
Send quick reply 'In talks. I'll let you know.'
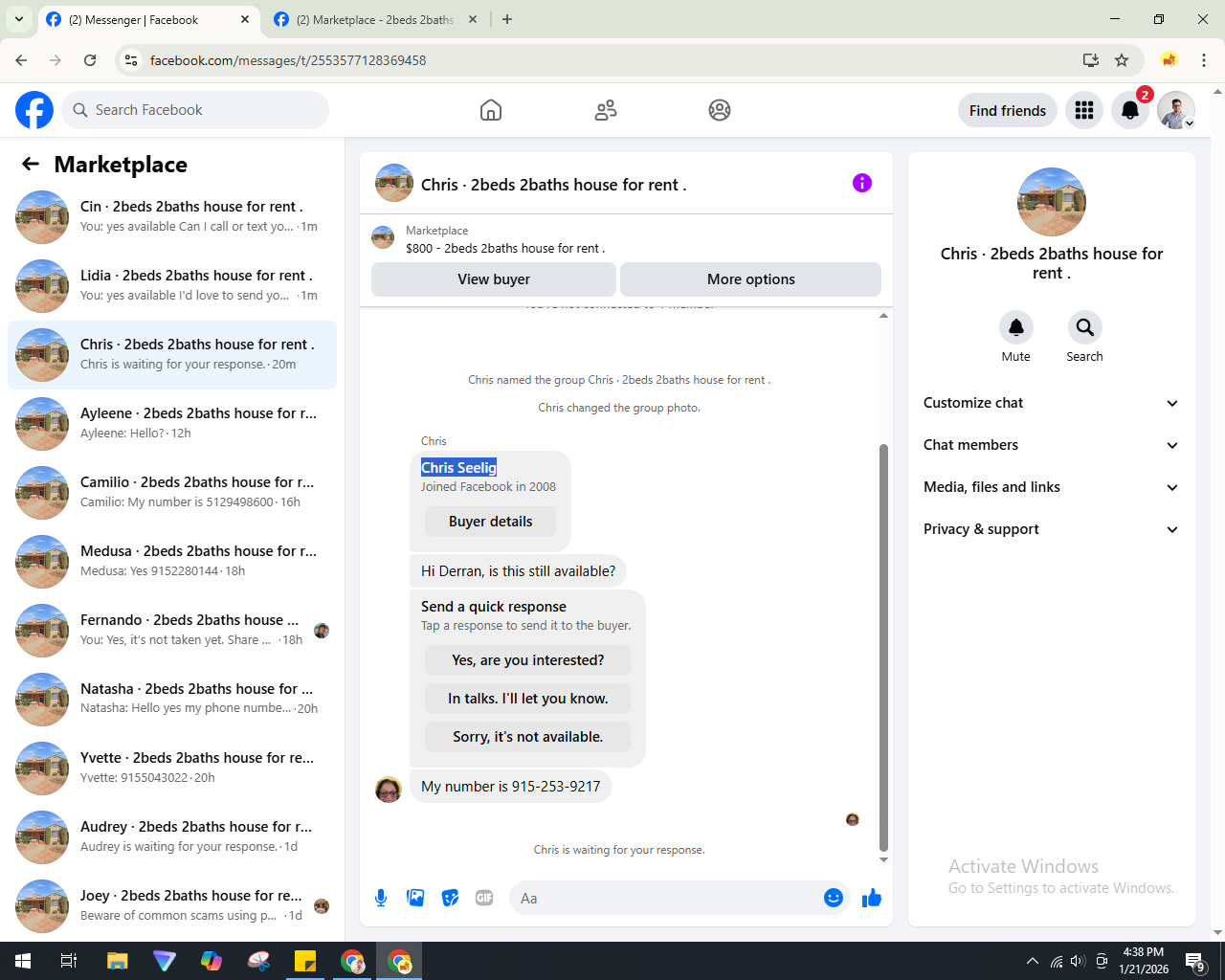527,699
